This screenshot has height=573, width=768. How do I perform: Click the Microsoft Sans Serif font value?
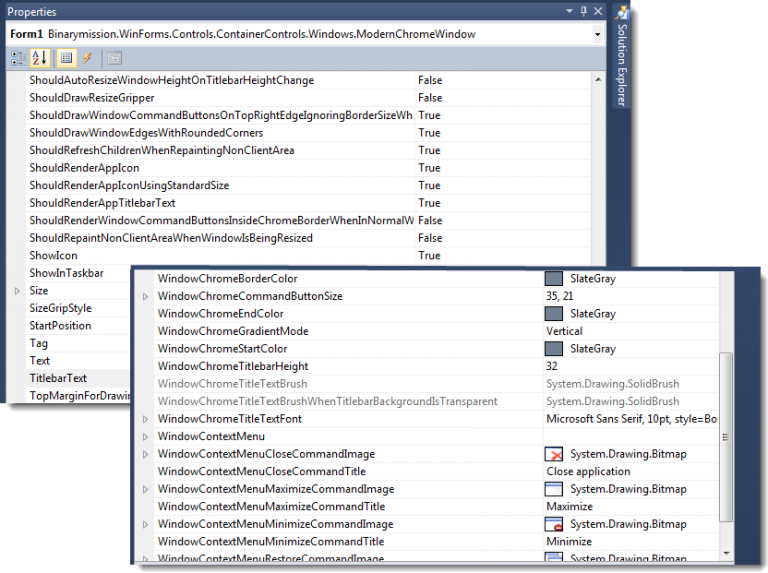631,419
